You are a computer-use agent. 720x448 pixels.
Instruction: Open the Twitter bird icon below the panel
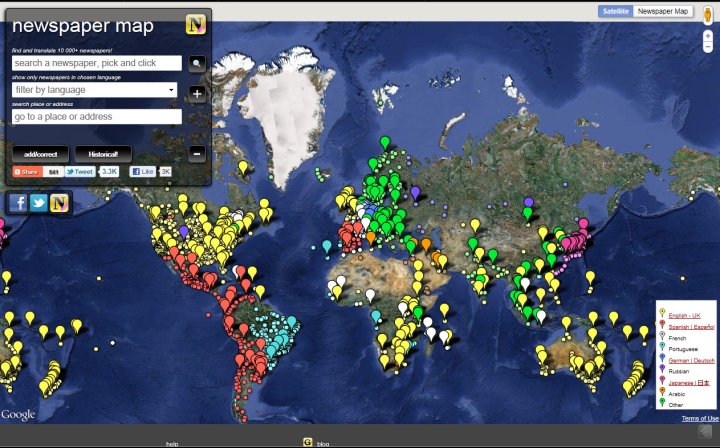point(39,202)
